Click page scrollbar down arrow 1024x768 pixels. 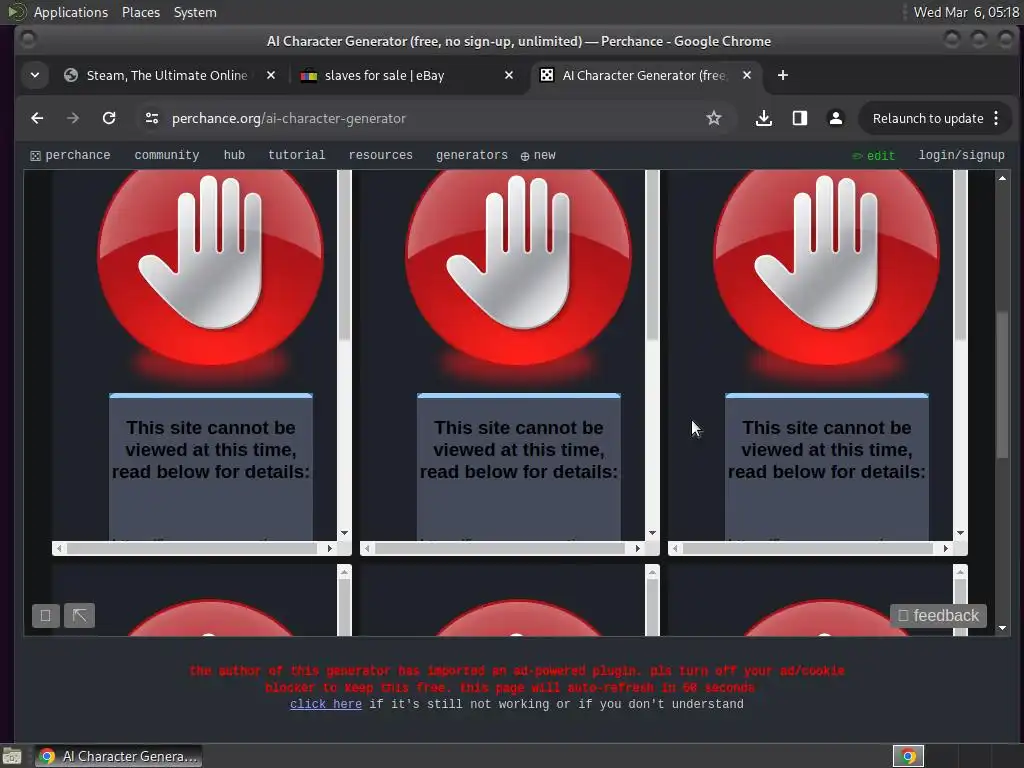[x=1002, y=628]
